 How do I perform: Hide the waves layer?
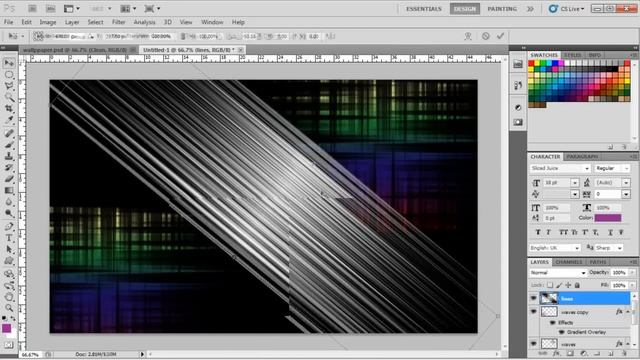point(533,344)
